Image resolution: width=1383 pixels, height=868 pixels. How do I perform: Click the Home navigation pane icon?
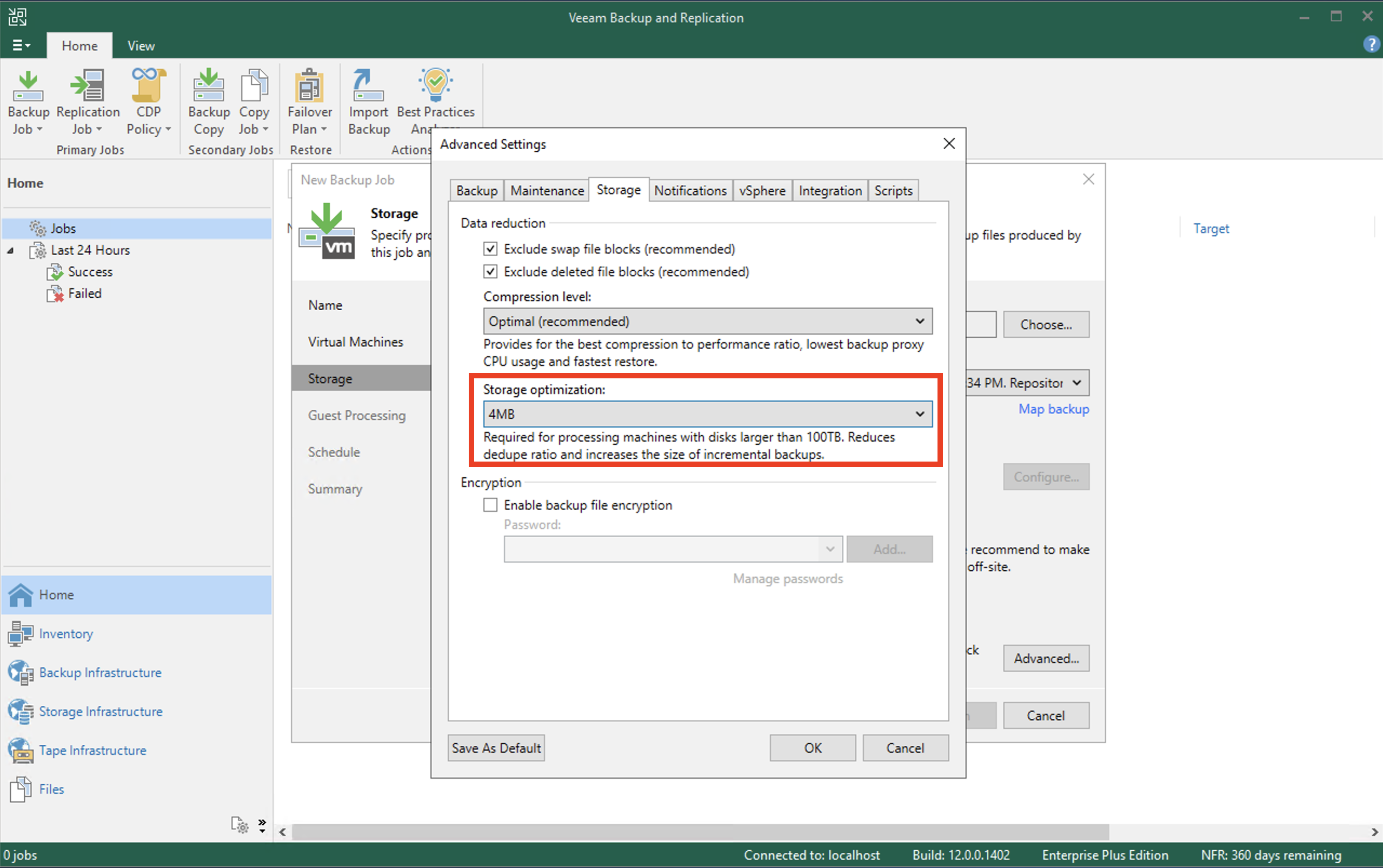point(21,595)
